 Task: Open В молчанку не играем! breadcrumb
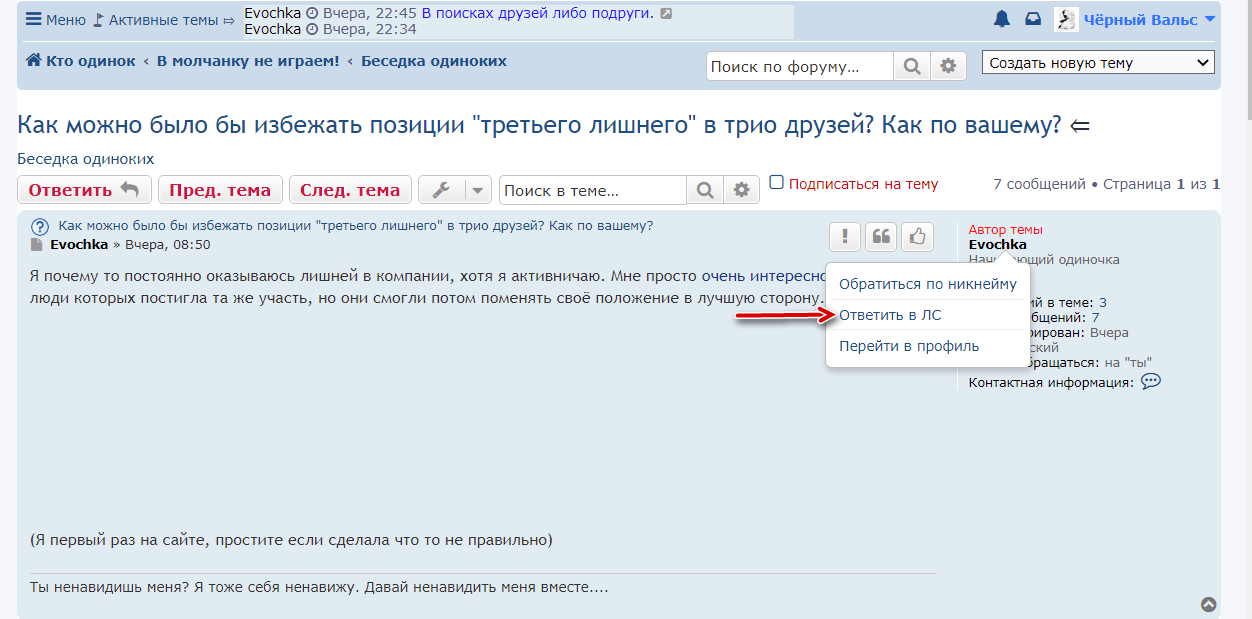[248, 61]
